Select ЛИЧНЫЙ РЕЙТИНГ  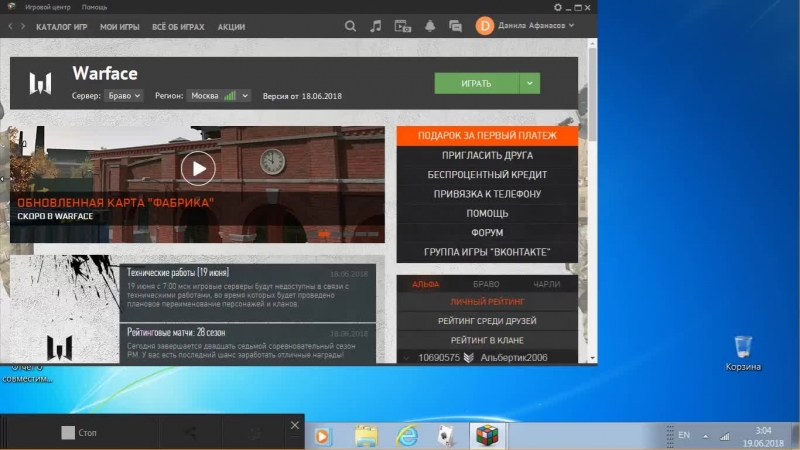click(x=487, y=302)
